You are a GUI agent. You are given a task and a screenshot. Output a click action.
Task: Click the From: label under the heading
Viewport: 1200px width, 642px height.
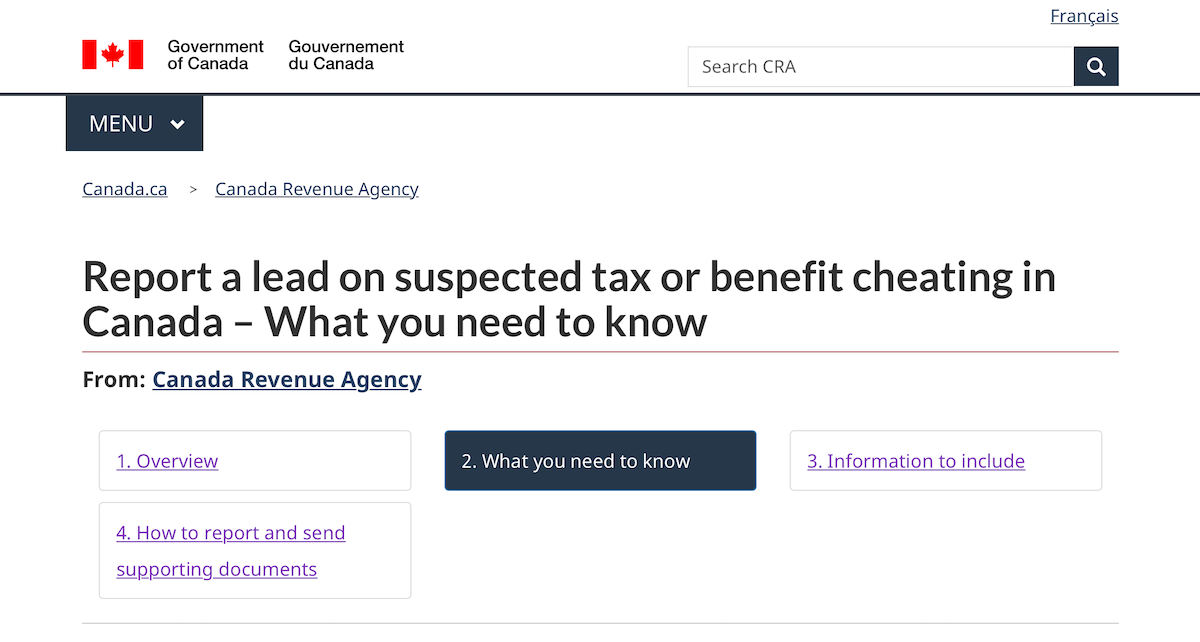click(x=114, y=380)
